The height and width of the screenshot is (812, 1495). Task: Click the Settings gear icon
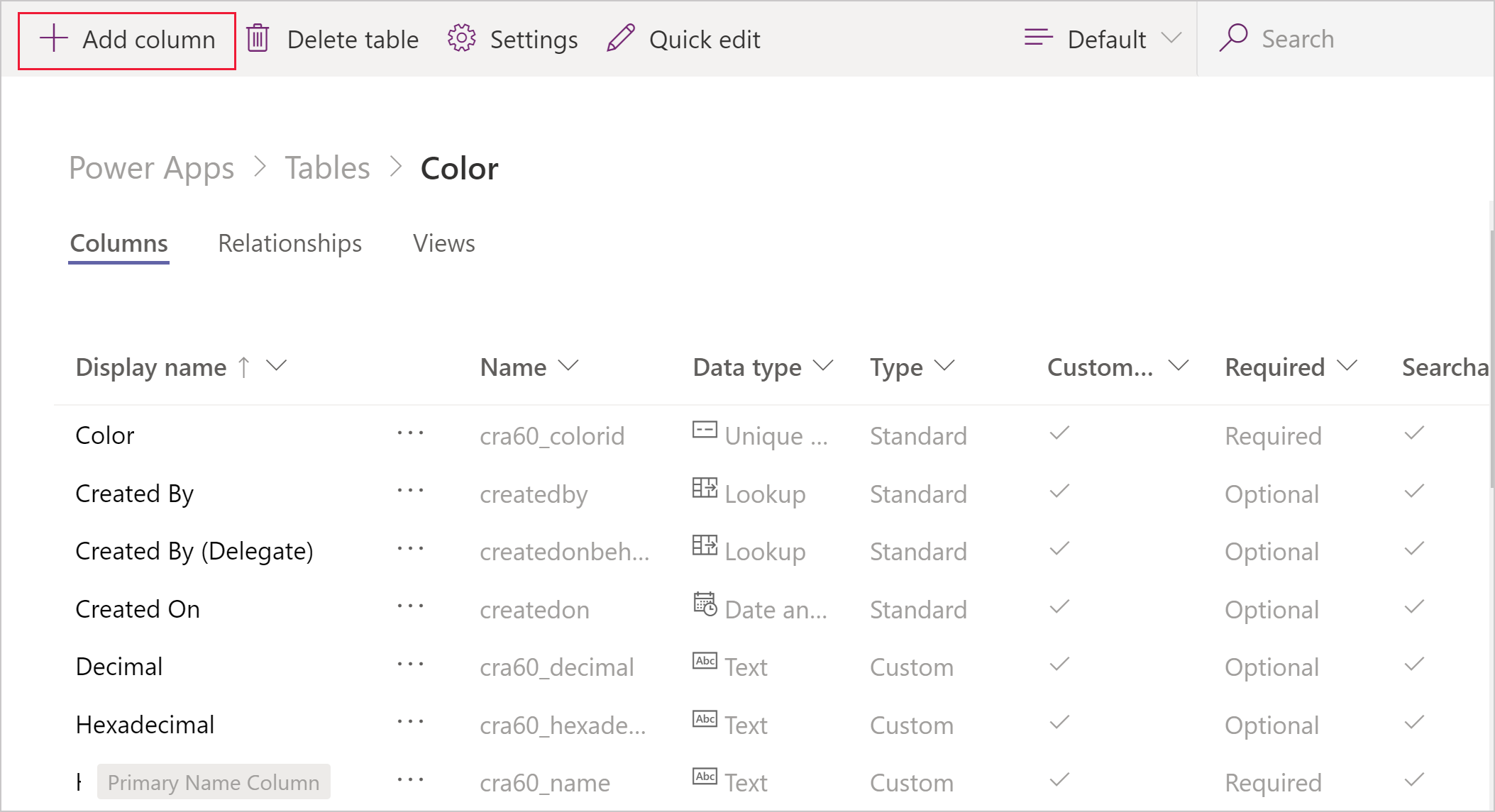point(462,39)
